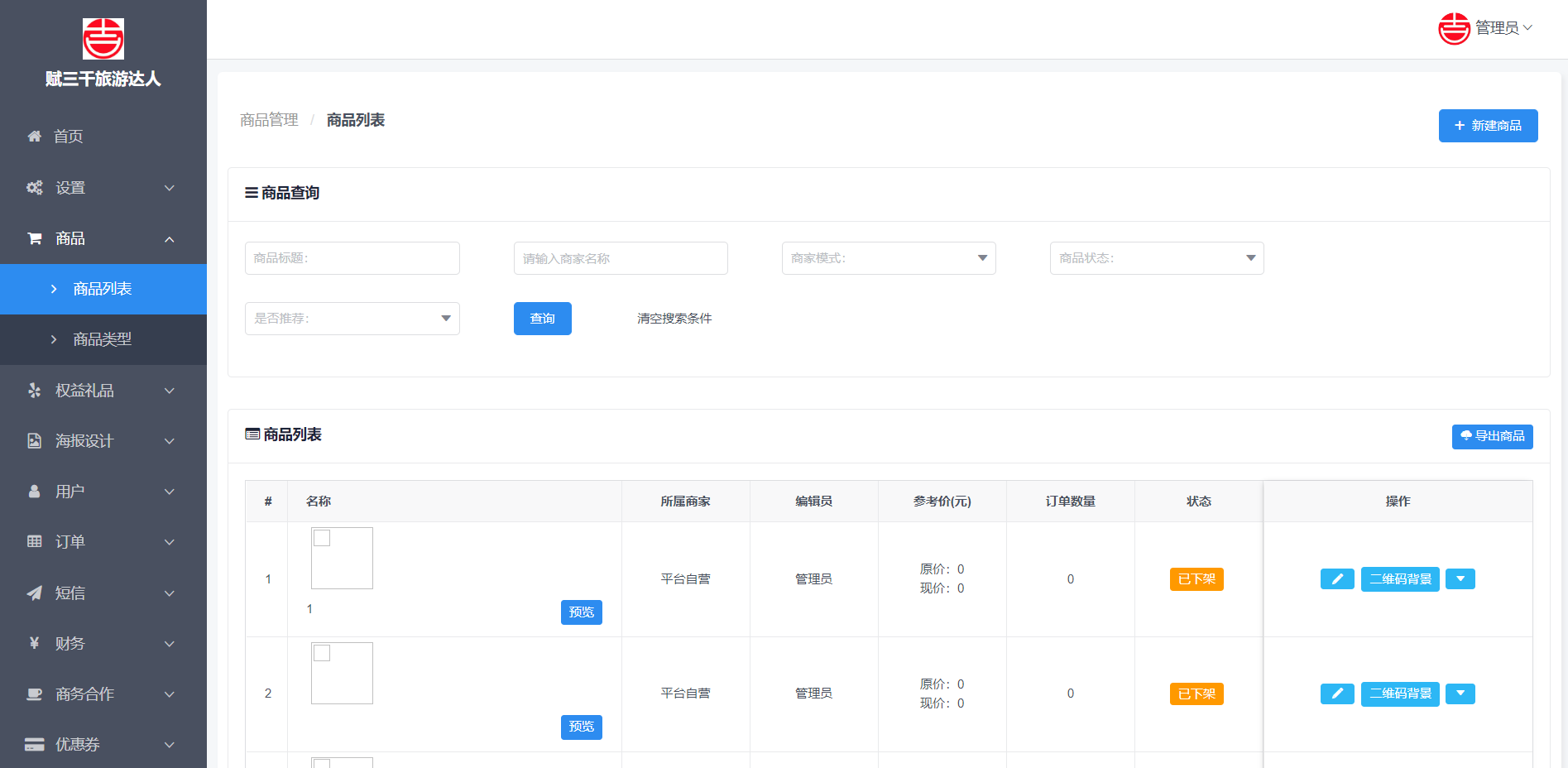Click the table icon beside 商品列表 heading
1568x768 pixels.
(x=252, y=434)
